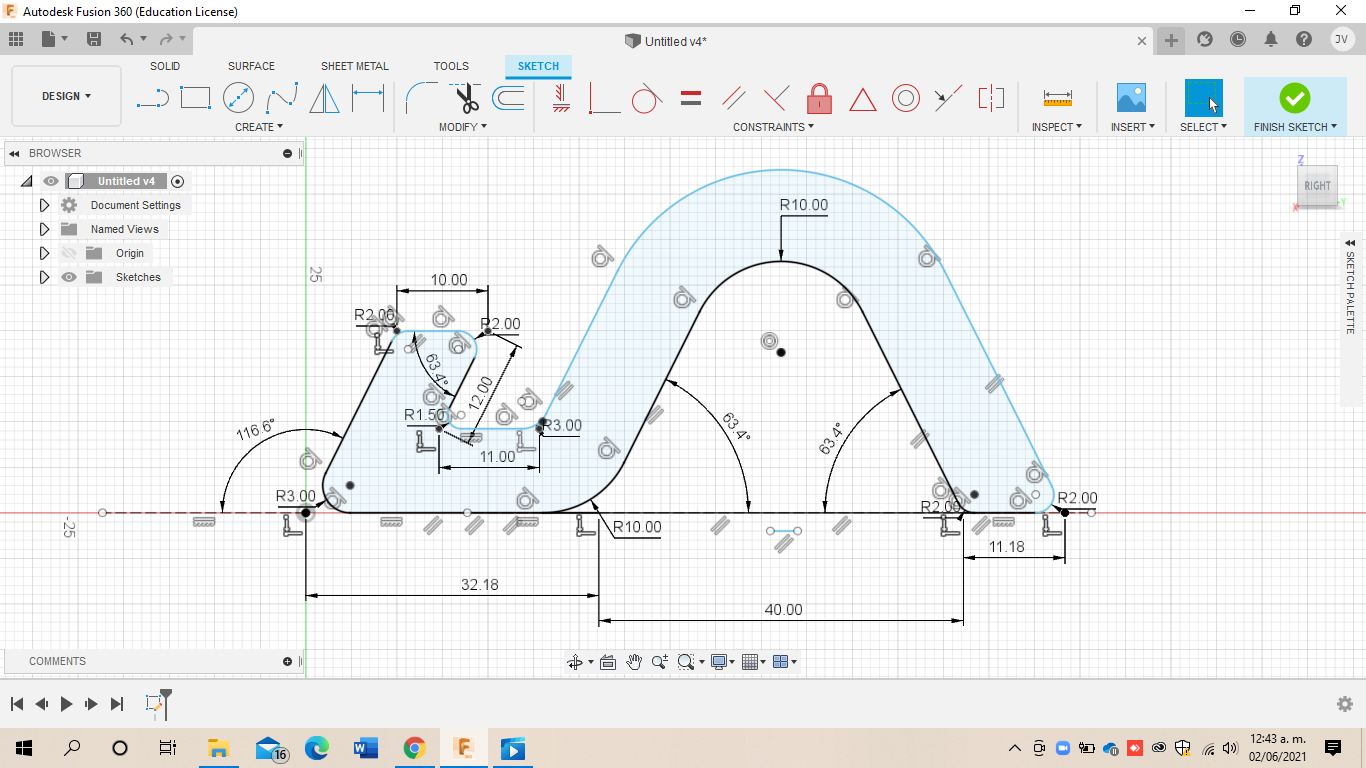Collapse the Untitled v4 root node
Viewport: 1366px width, 768px height.
tap(26, 181)
